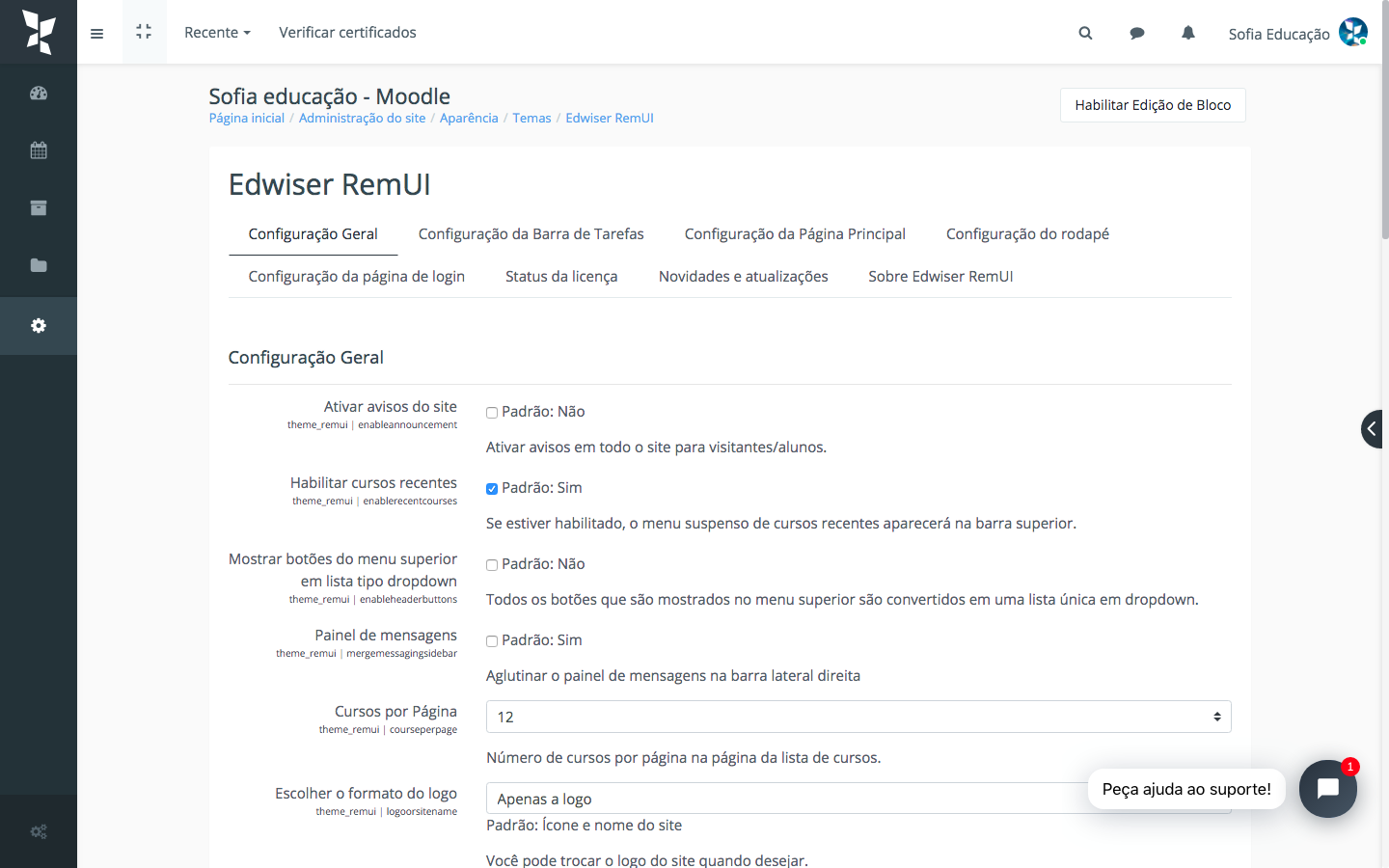Open Administração do site breadcrumb
1389x868 pixels.
[362, 118]
